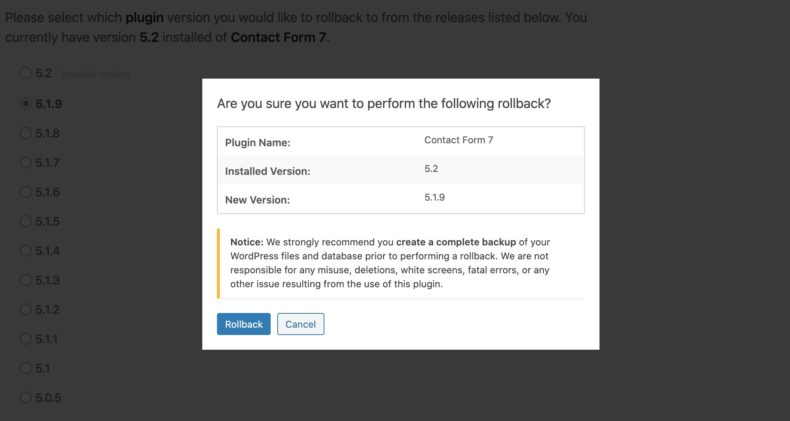Select the 5.1 release radio

coord(25,368)
